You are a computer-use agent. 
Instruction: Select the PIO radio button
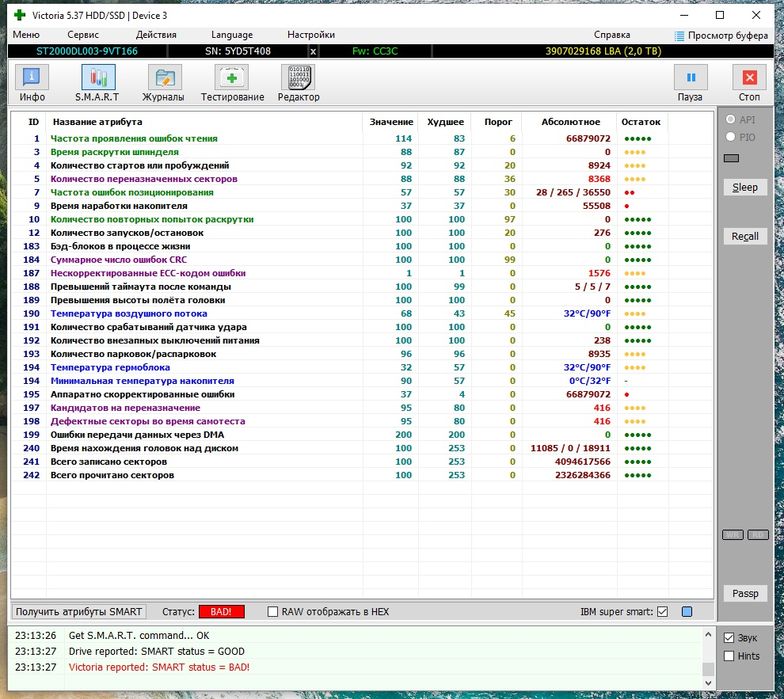[730, 136]
